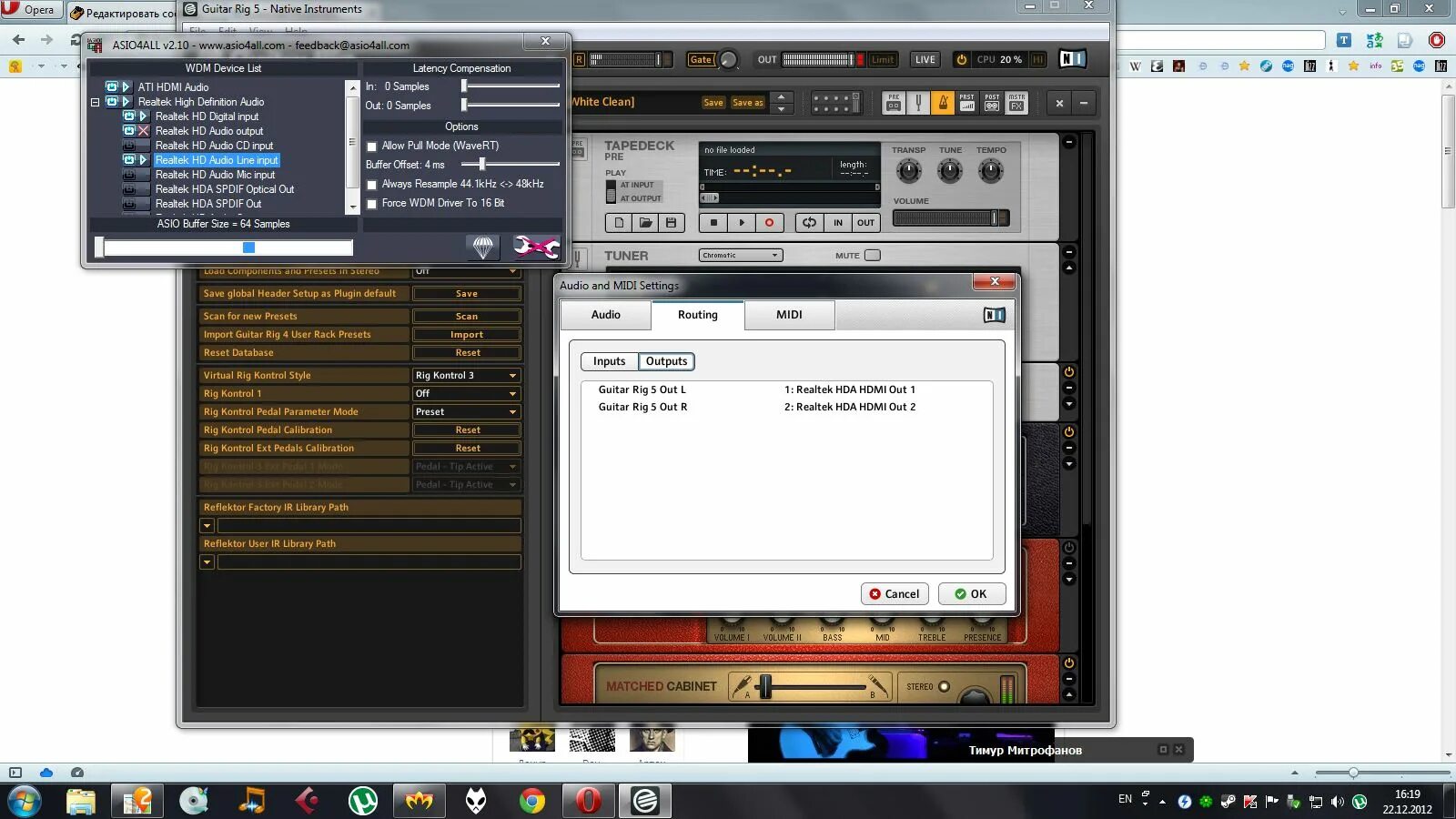1456x819 pixels.
Task: Select the next preset with the down arrow
Action: [x=782, y=109]
